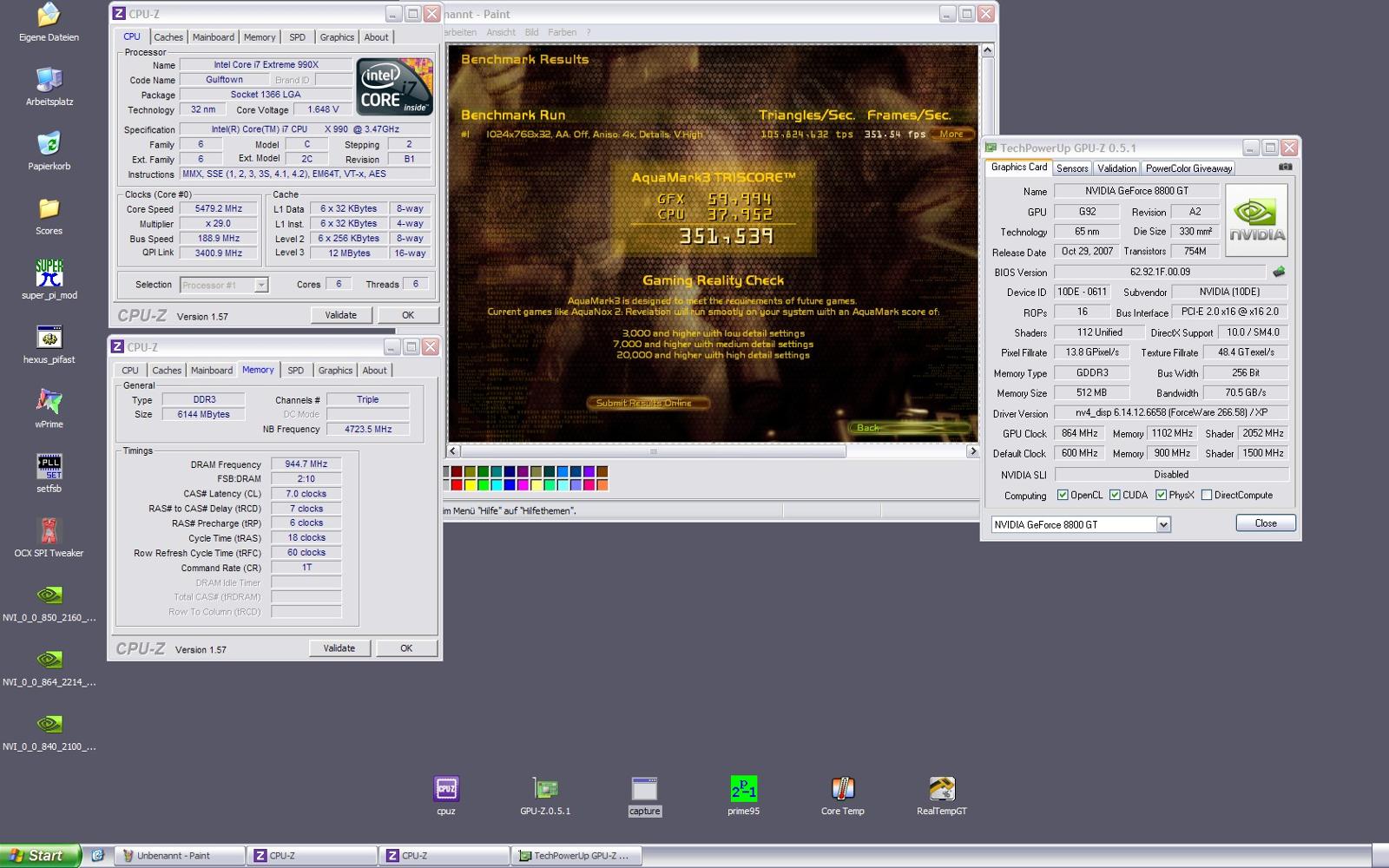Open the SPD tab in the lower CPU-Z Memory window
1389x868 pixels.
[x=296, y=371]
